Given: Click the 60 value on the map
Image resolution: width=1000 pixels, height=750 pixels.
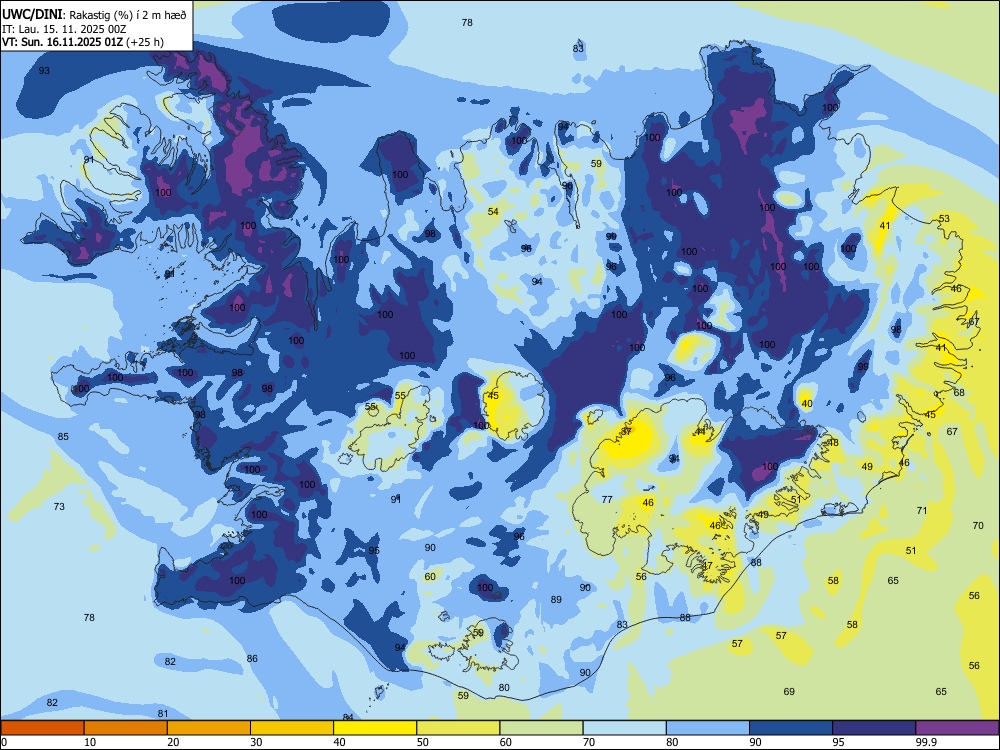Looking at the screenshot, I should [x=430, y=577].
